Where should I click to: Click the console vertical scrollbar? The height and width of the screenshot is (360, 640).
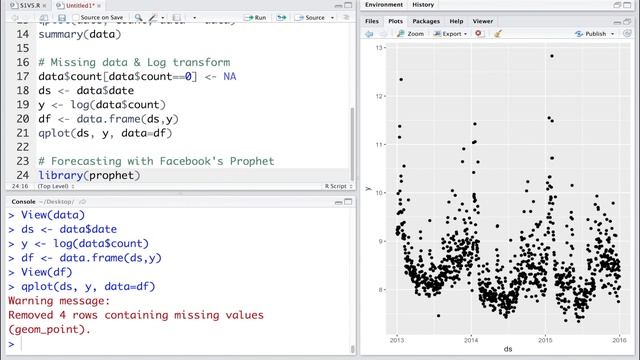pyautogui.click(x=353, y=349)
